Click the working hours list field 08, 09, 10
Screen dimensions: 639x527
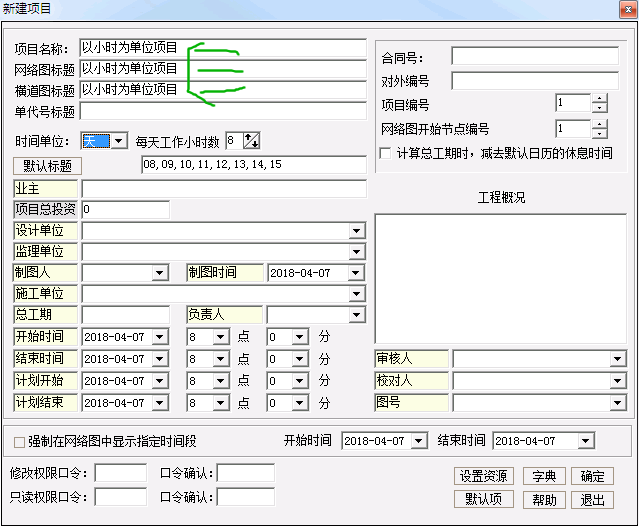click(254, 165)
